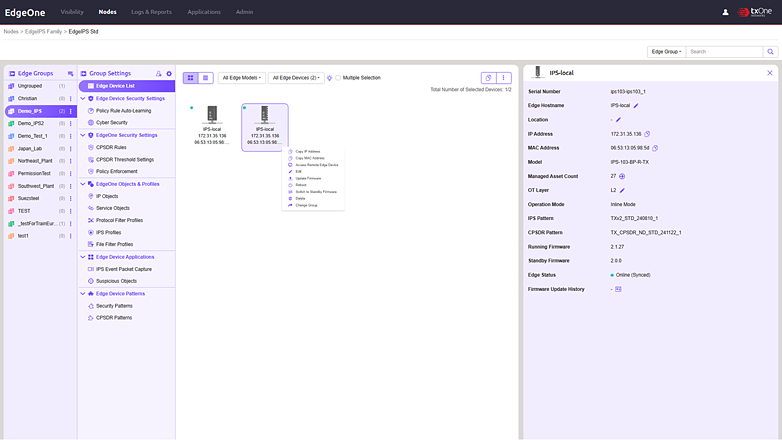Open CPSDR Rules settings
782x440 pixels.
[x=111, y=147]
